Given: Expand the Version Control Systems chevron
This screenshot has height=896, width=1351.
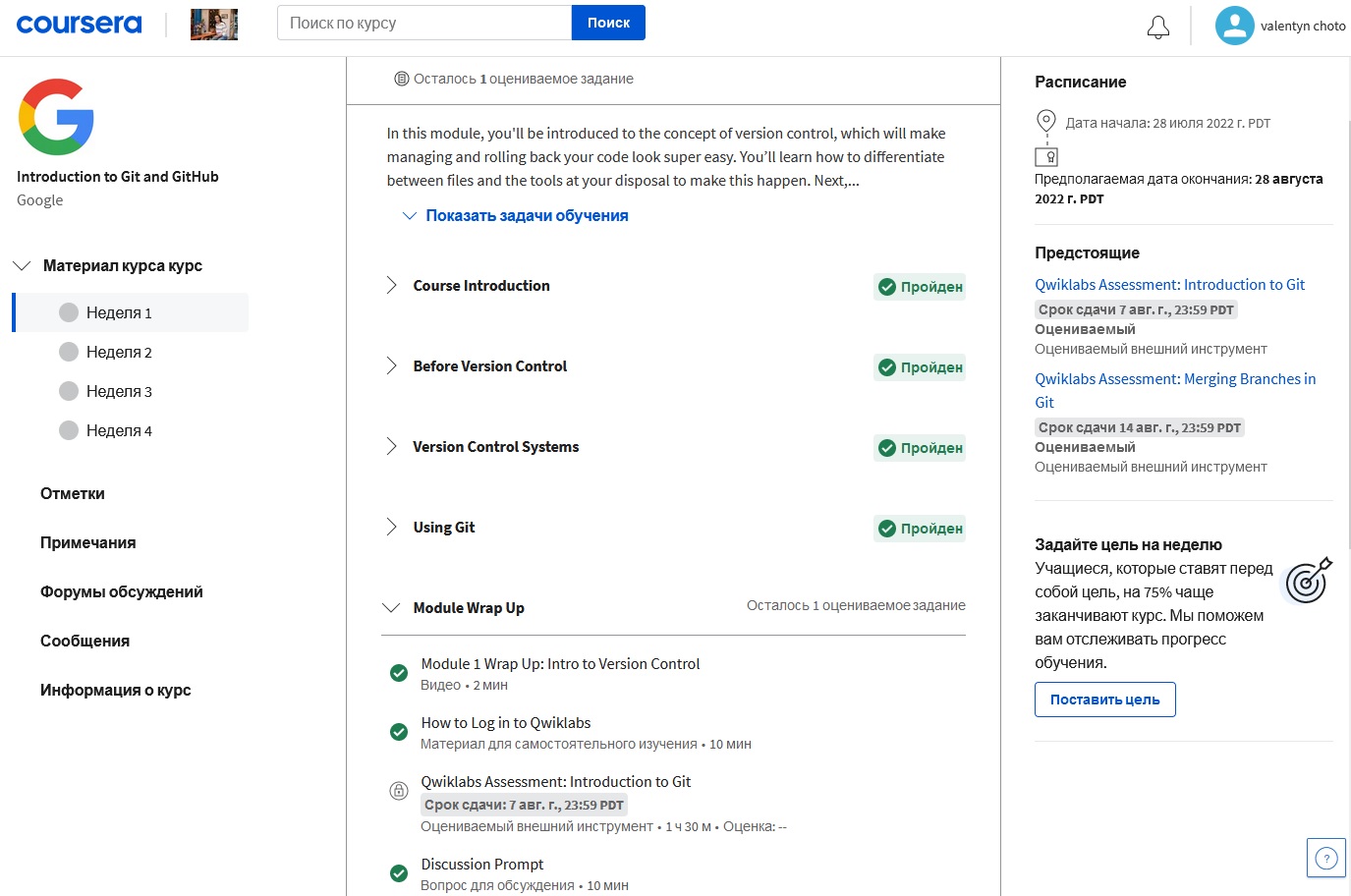Looking at the screenshot, I should click(391, 447).
